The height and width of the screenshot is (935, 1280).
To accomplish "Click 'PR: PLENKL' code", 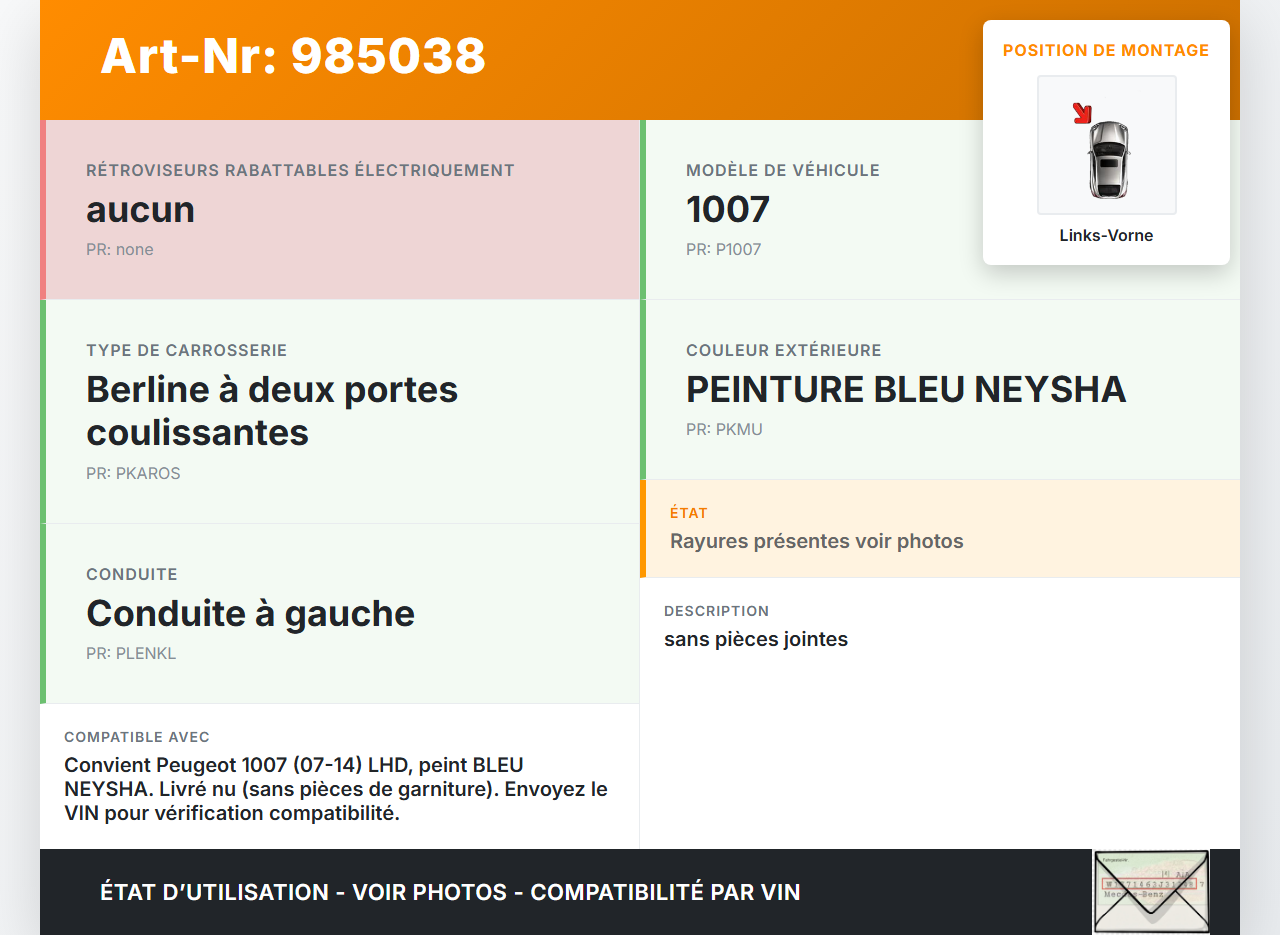I will pos(131,654).
